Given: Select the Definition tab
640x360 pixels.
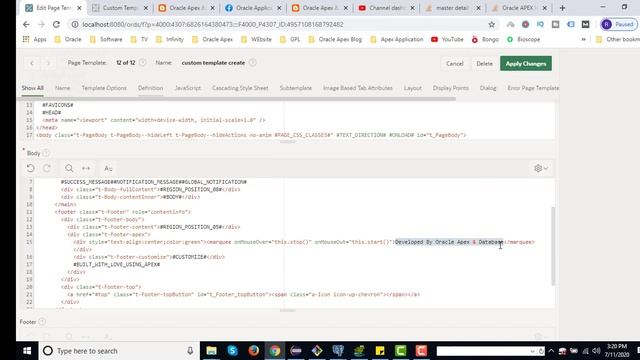Looking at the screenshot, I should (x=150, y=88).
